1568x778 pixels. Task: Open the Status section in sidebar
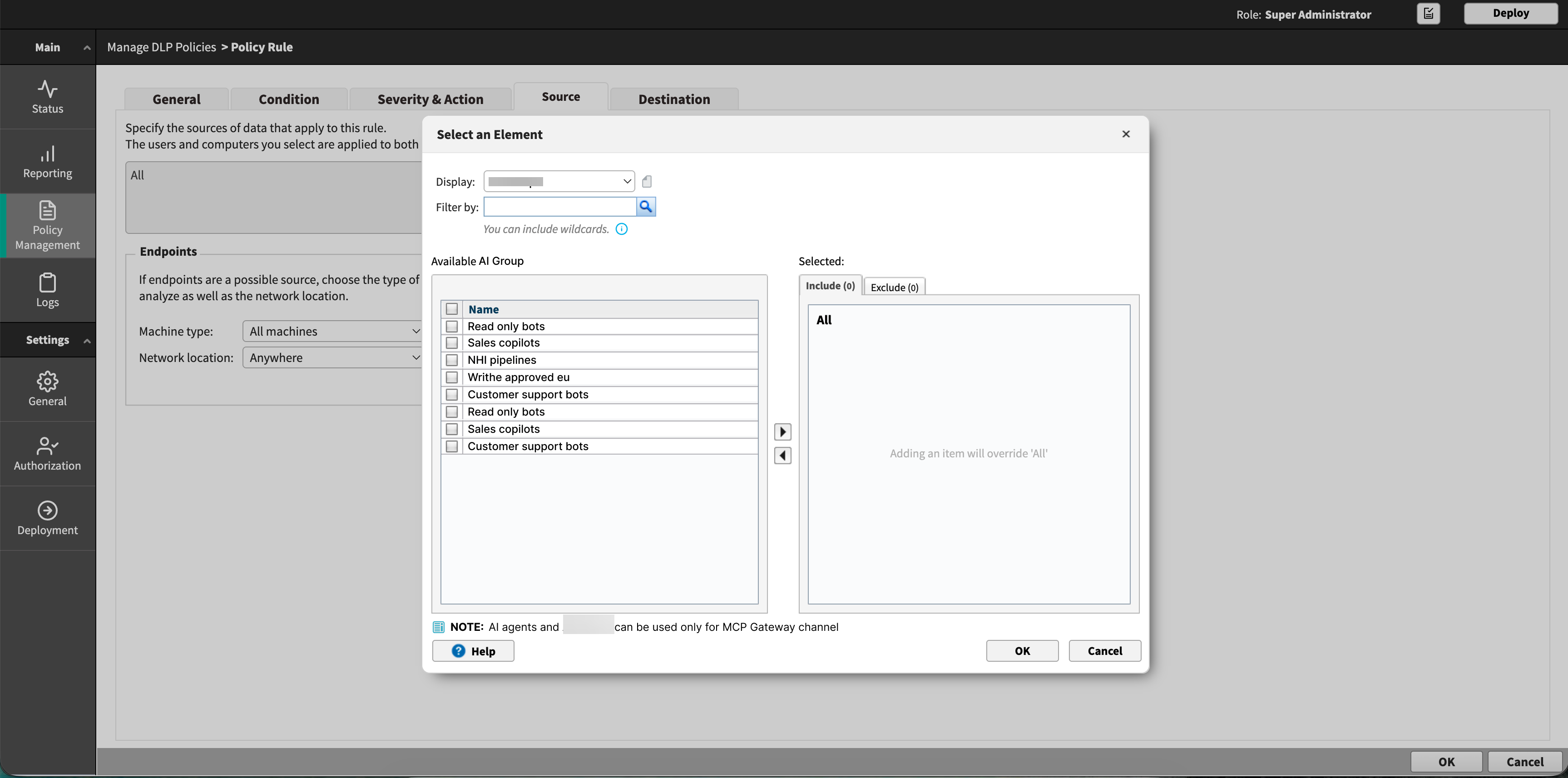point(48,97)
